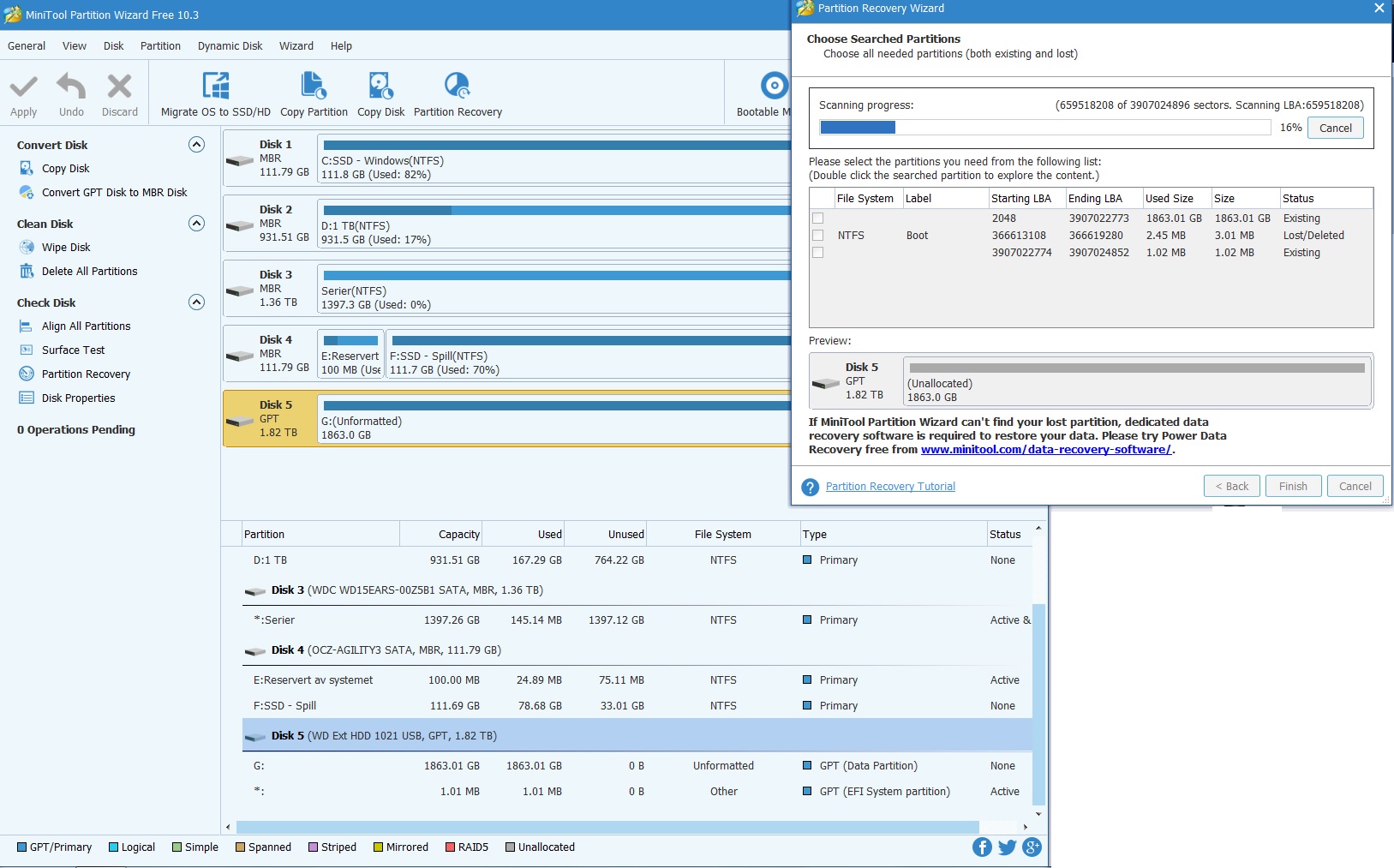Open the Disk menu
Screen dimensions: 1394x868
click(113, 46)
